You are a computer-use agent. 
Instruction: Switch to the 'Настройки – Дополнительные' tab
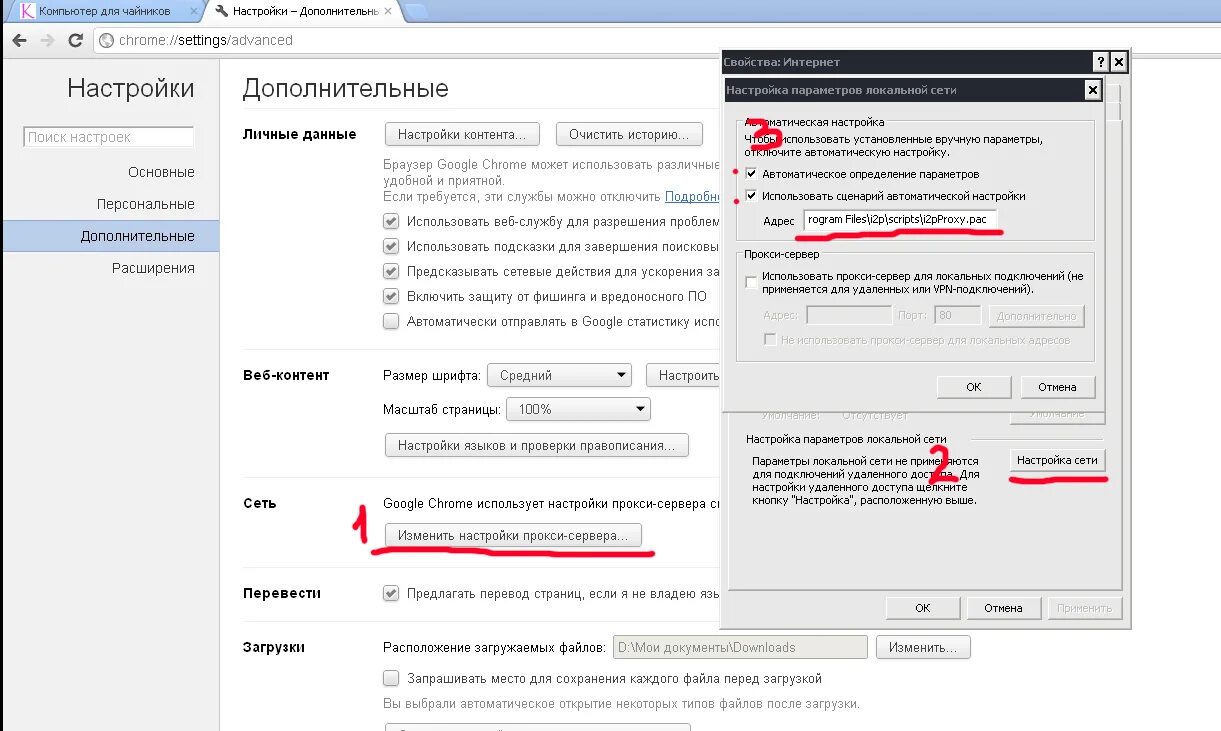pos(303,11)
